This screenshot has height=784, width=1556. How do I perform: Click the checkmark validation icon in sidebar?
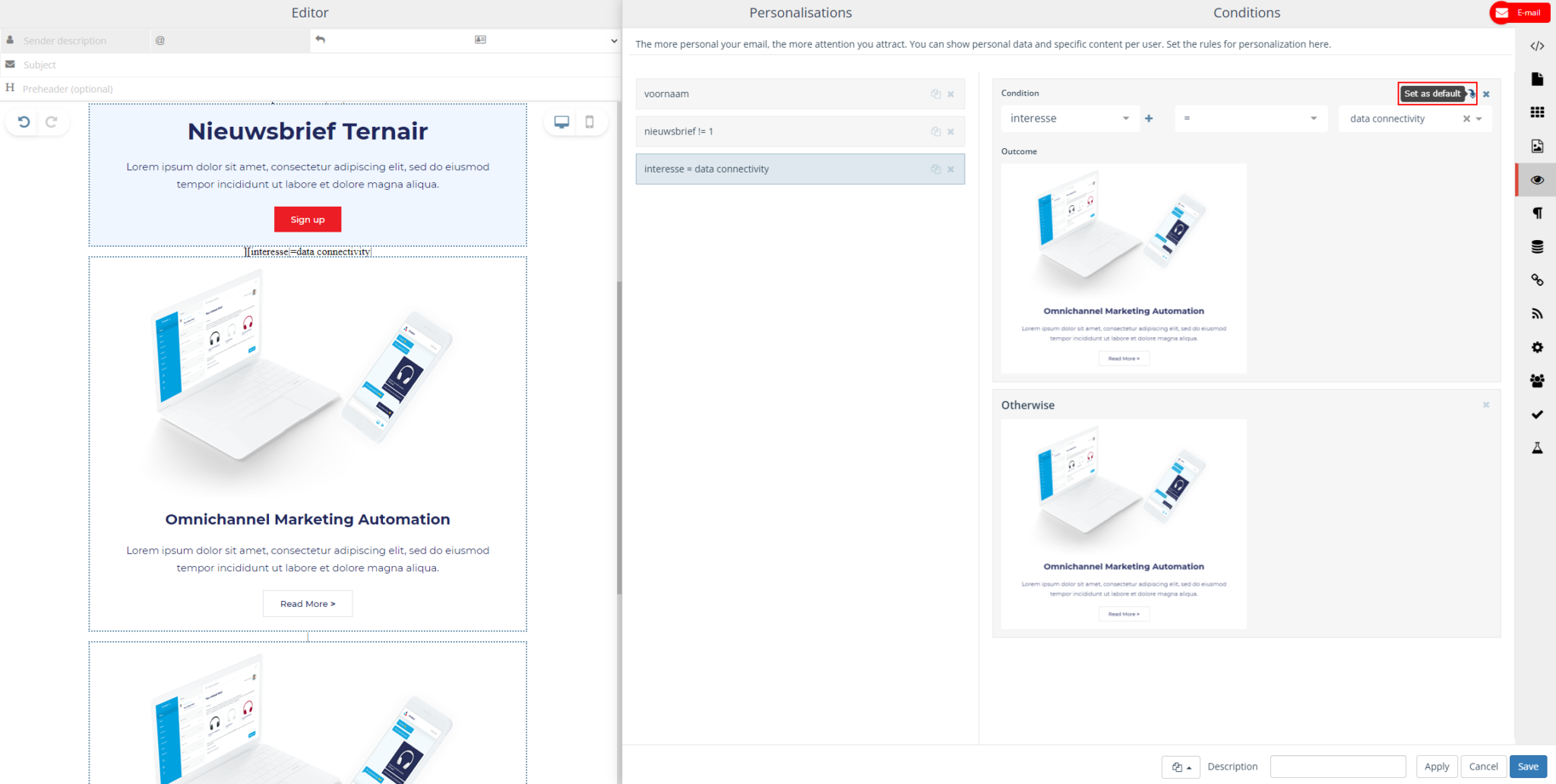[x=1537, y=414]
